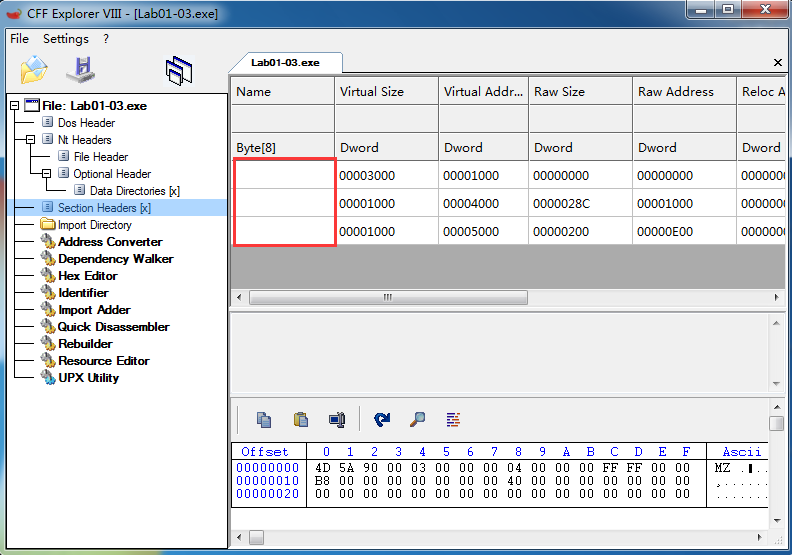792x555 pixels.
Task: Click Virtual Address cell 00004000
Action: [483, 204]
